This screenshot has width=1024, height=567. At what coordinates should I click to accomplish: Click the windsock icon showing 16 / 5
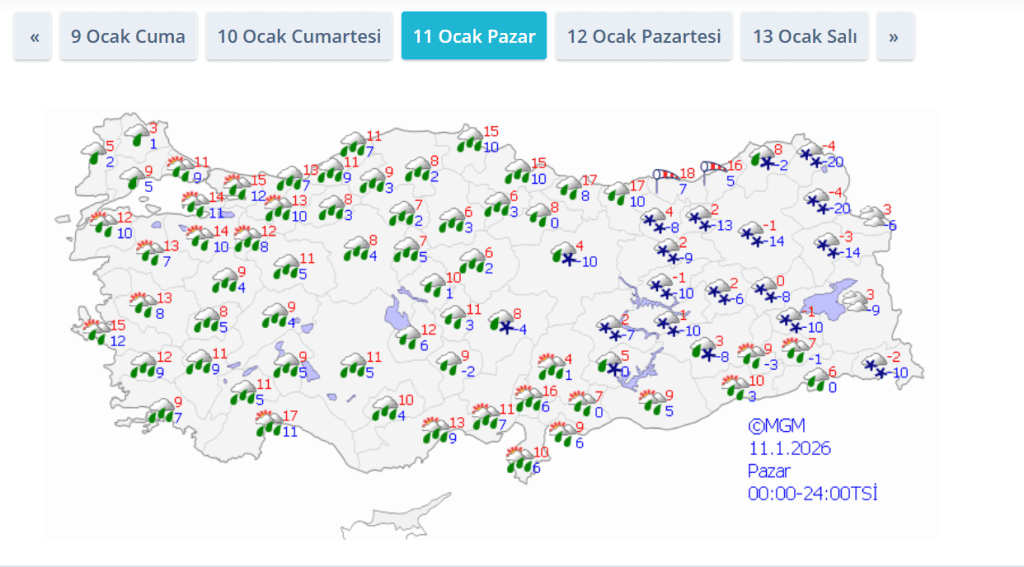pos(715,170)
